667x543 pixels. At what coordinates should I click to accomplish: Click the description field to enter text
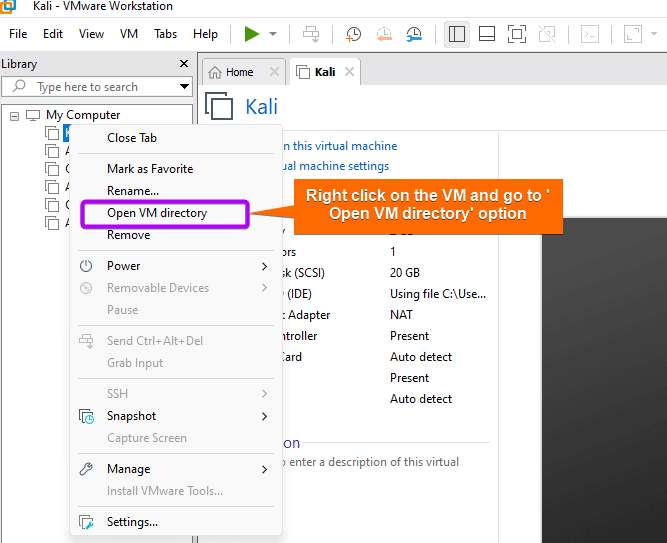coord(370,462)
